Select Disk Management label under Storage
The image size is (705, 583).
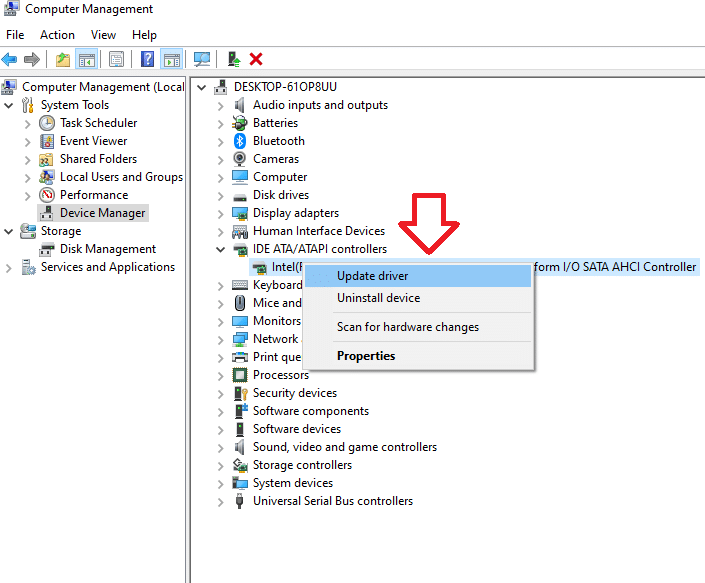click(108, 249)
